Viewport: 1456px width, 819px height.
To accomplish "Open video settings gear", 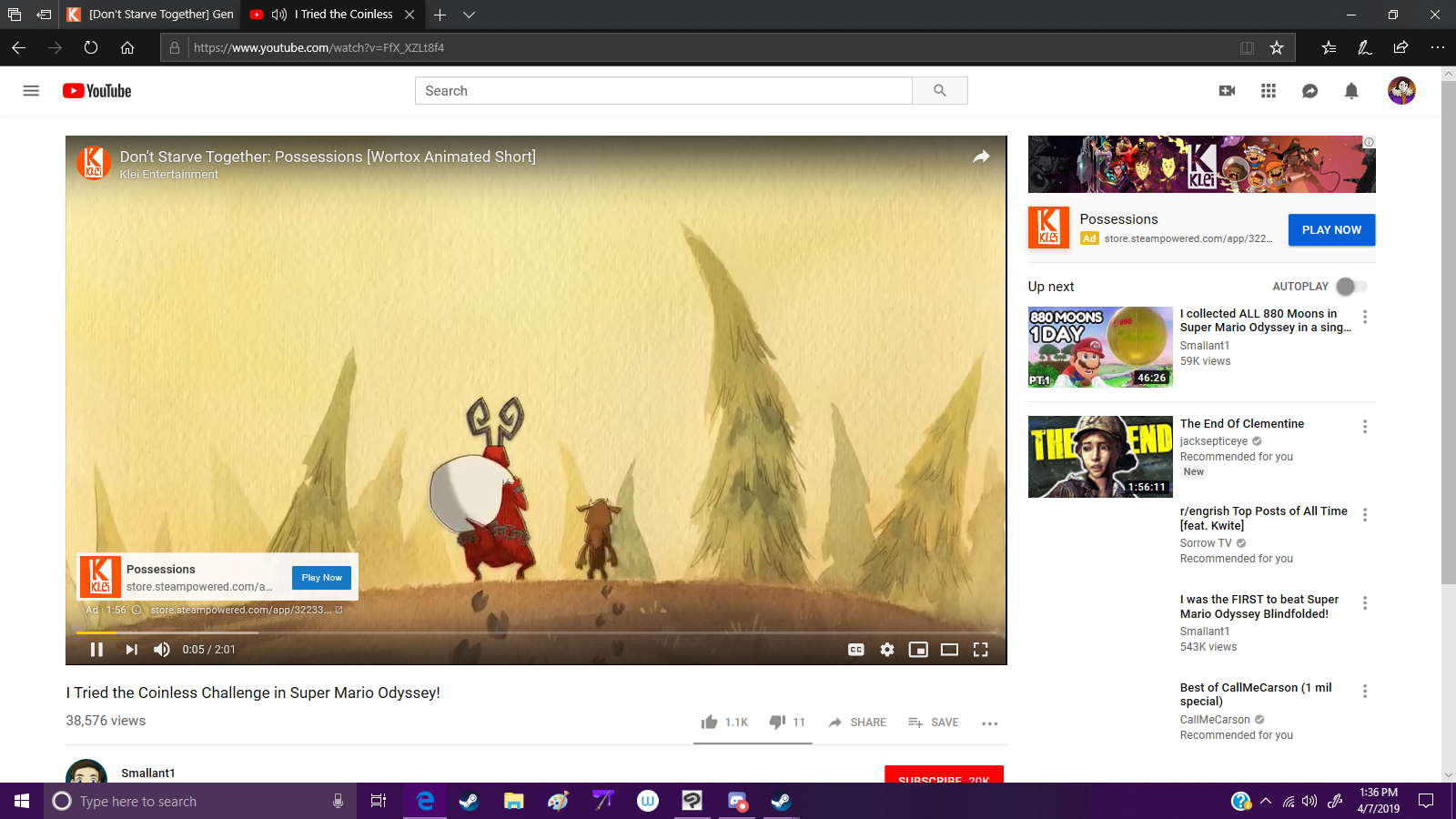I will [887, 650].
